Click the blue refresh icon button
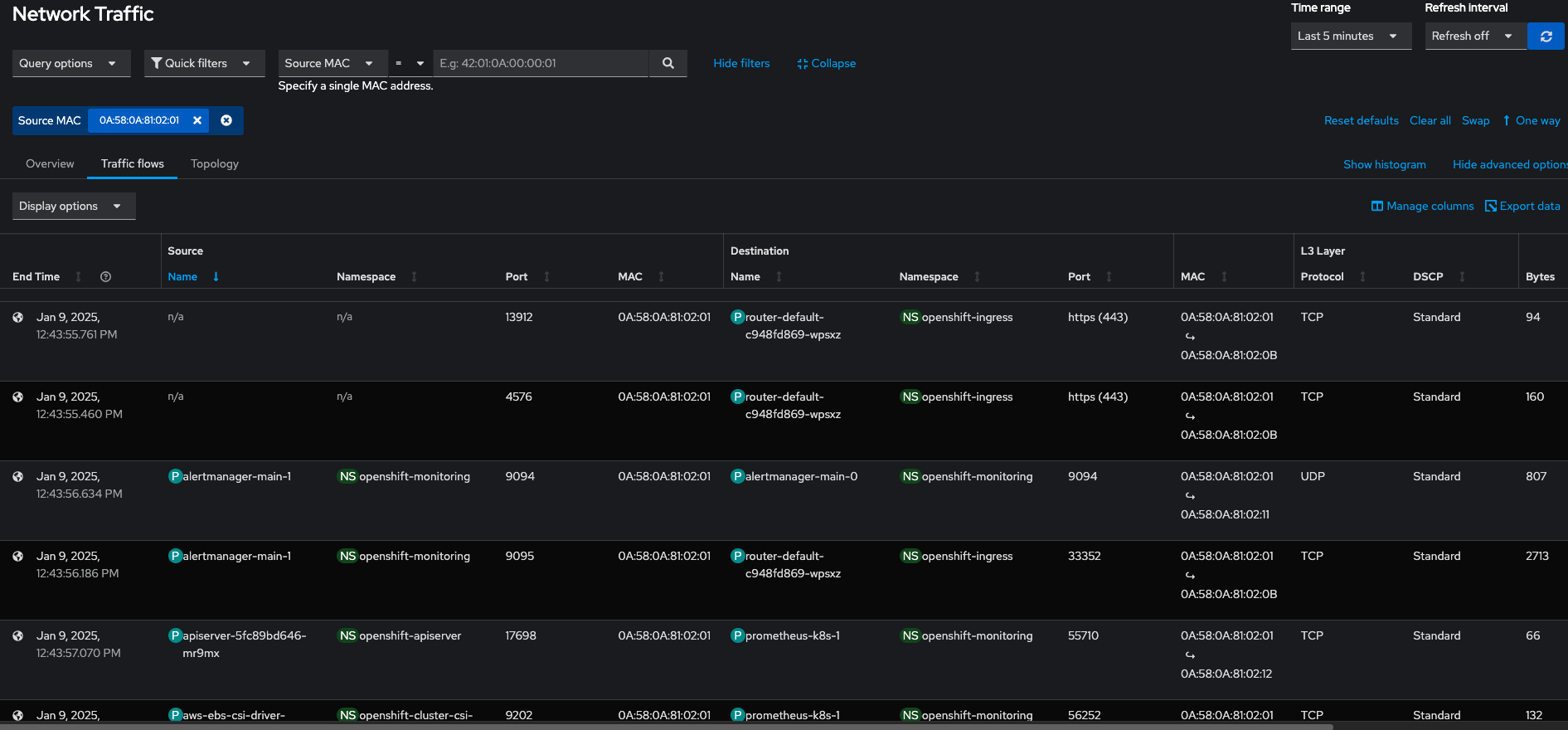Viewport: 1568px width, 730px height. click(x=1546, y=36)
